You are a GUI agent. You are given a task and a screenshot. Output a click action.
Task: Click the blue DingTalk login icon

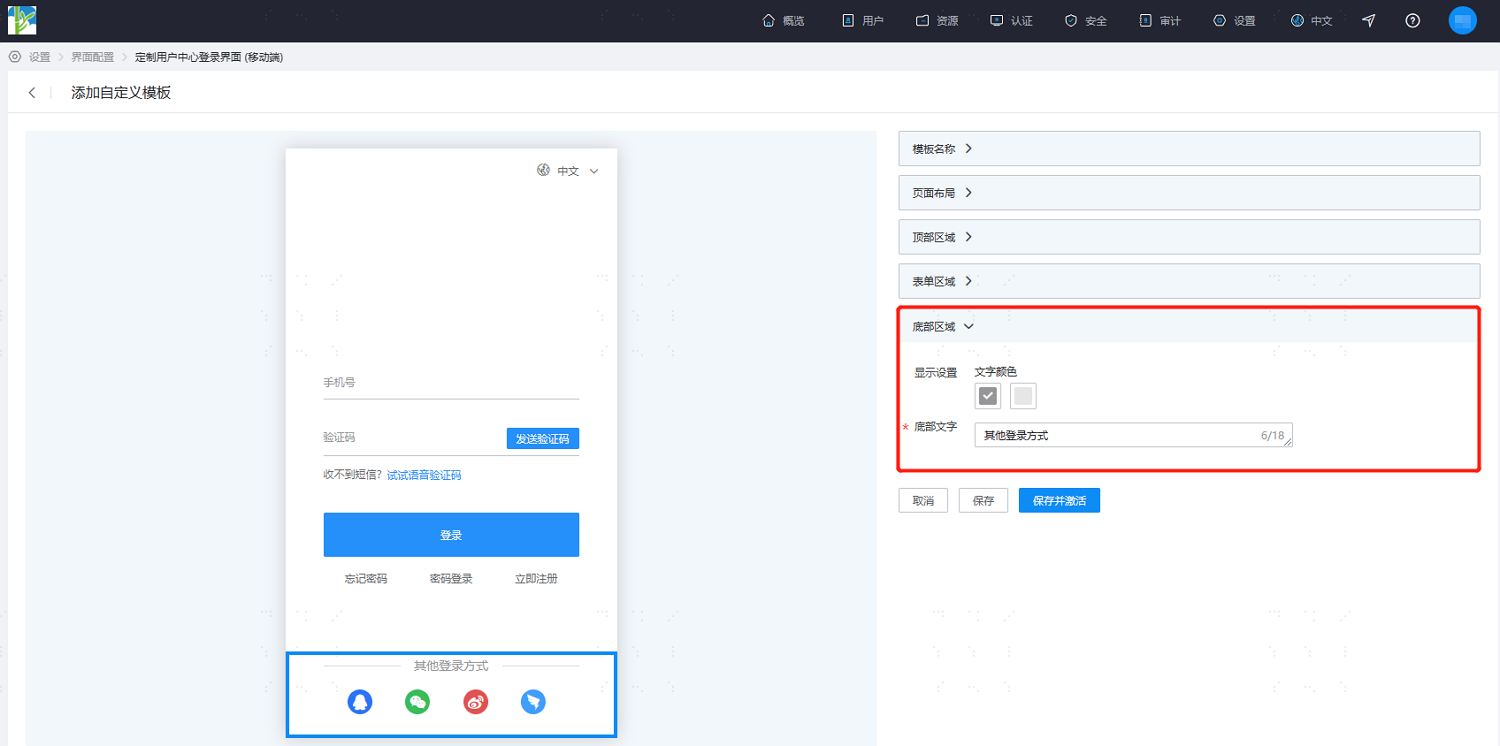[x=533, y=702]
